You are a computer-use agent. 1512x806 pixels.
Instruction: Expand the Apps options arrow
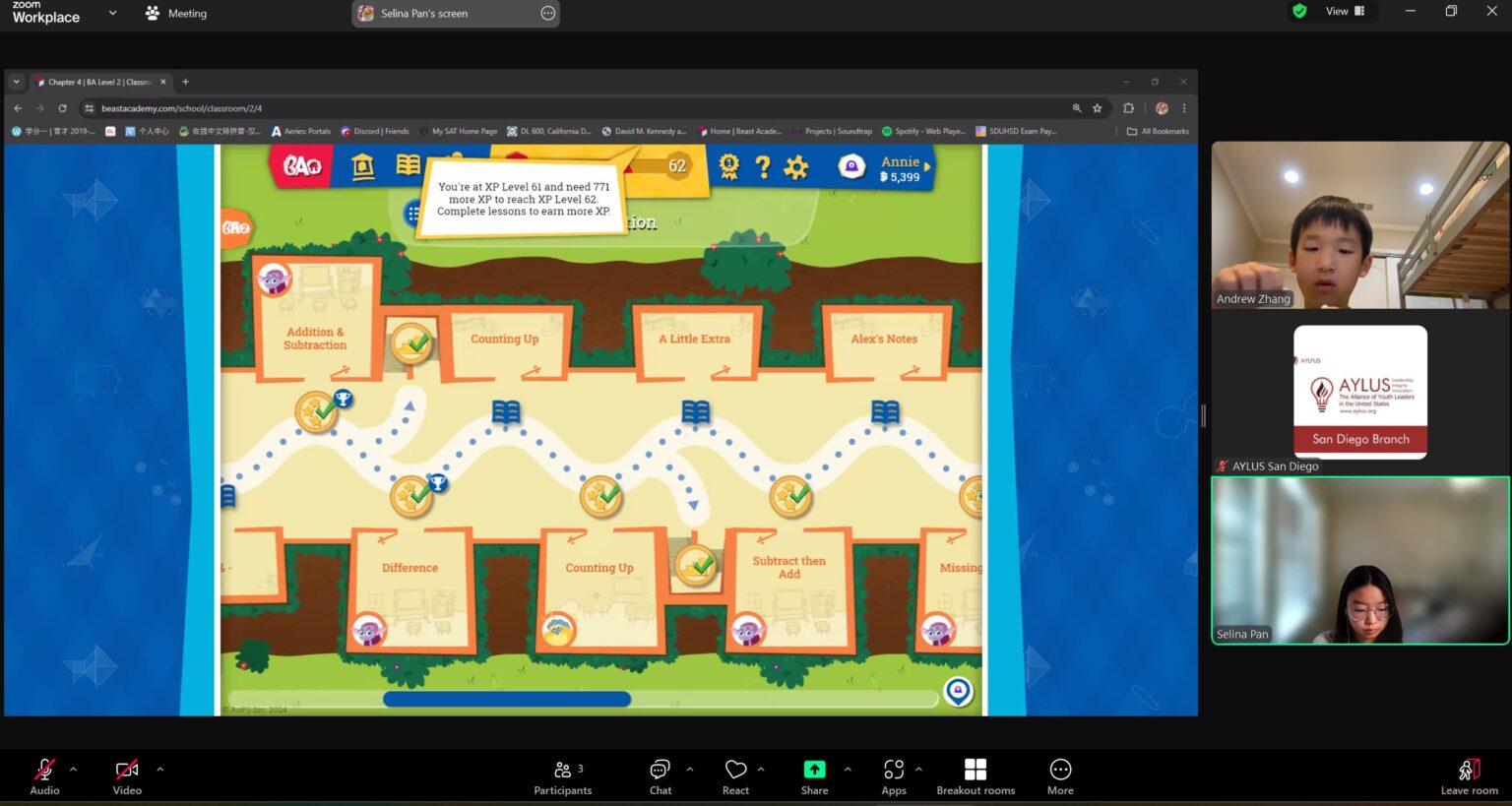(918, 769)
